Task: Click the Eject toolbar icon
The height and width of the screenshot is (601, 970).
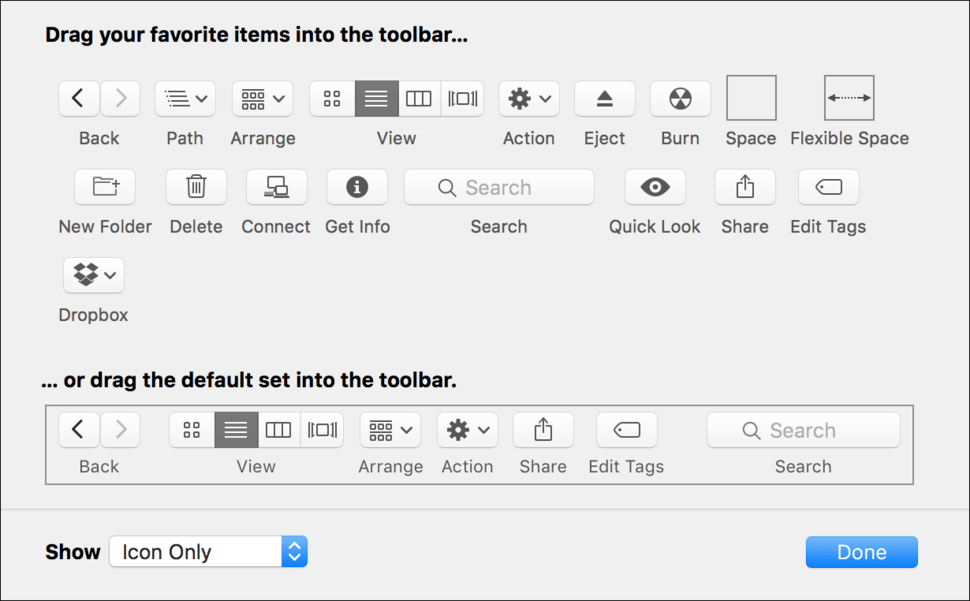Action: click(604, 98)
